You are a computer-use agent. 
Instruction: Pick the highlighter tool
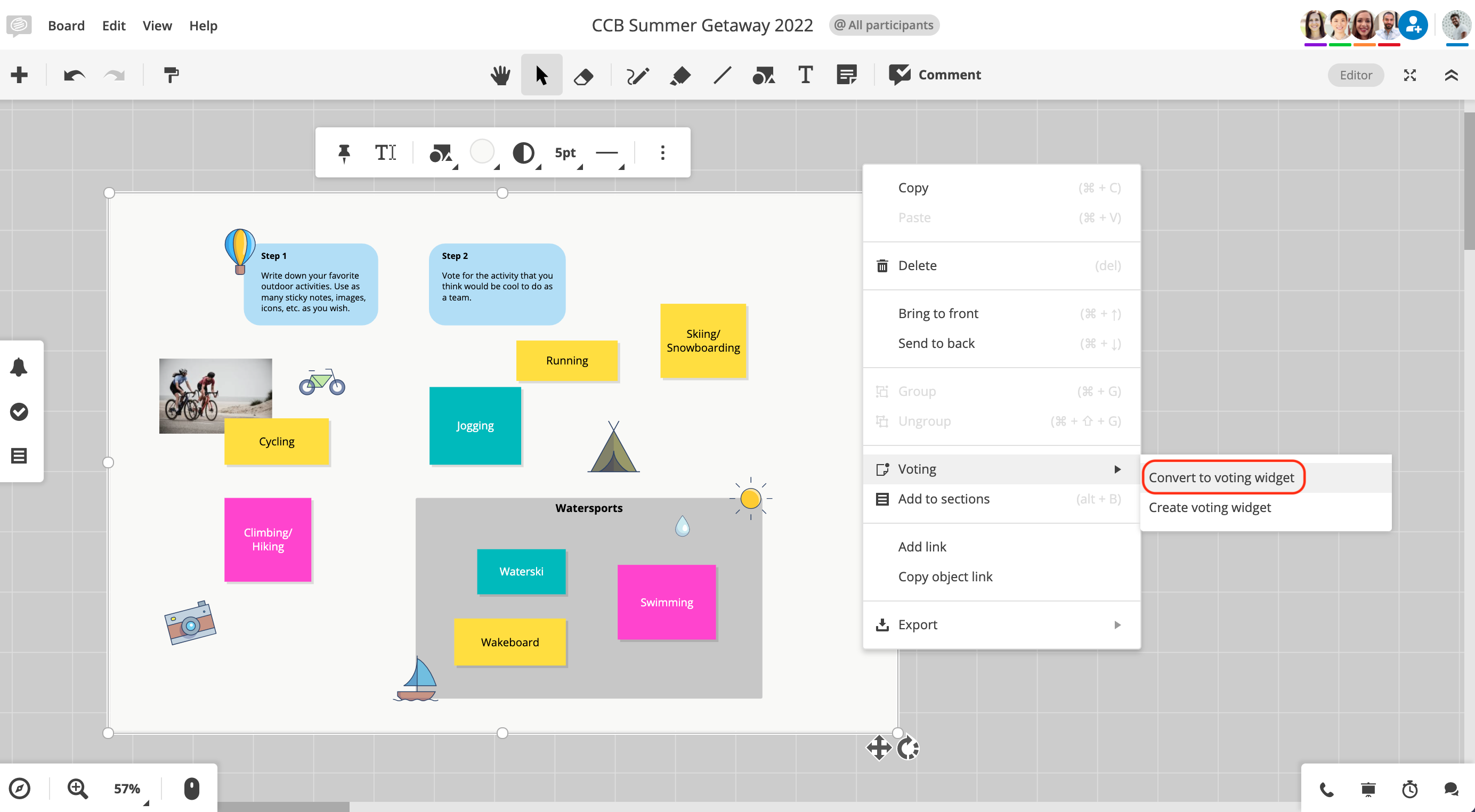680,75
